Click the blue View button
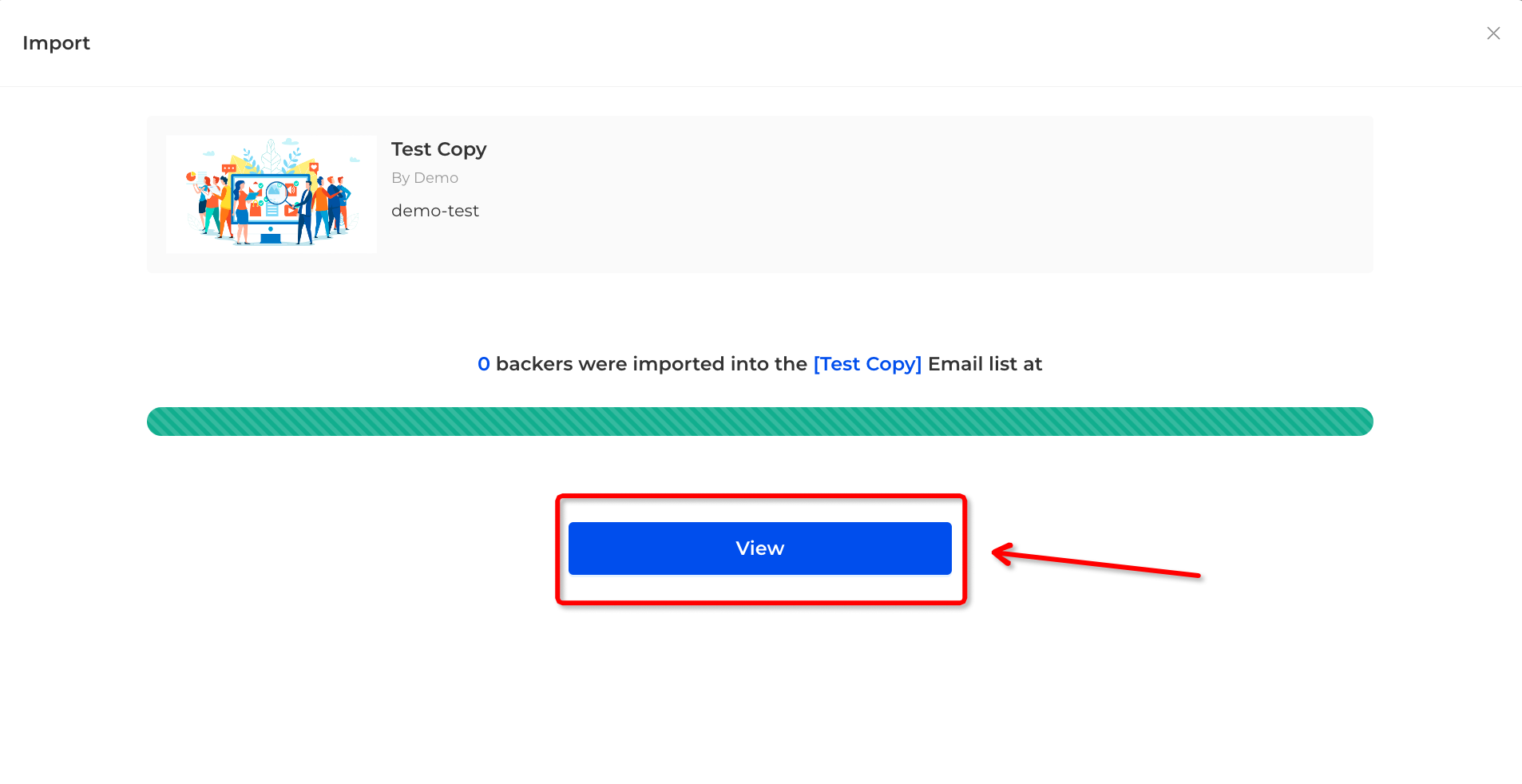Screen dimensions: 1522x784 coord(760,548)
